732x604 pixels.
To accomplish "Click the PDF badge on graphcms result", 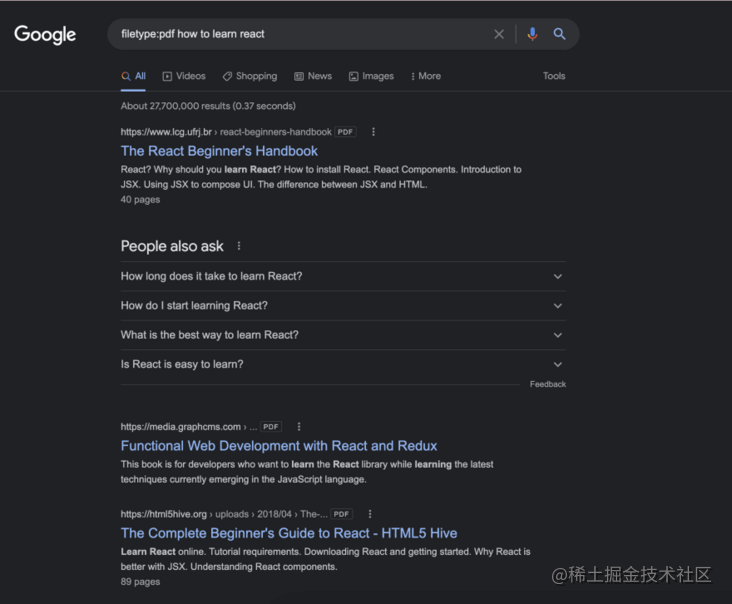I will 271,427.
